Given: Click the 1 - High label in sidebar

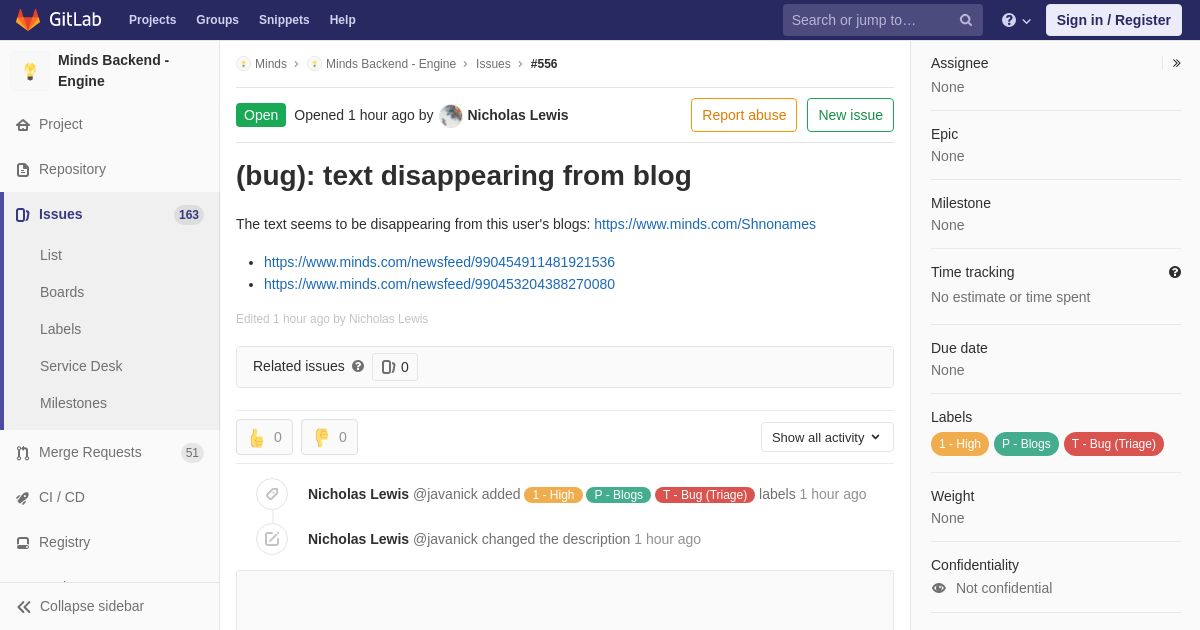Looking at the screenshot, I should point(960,444).
